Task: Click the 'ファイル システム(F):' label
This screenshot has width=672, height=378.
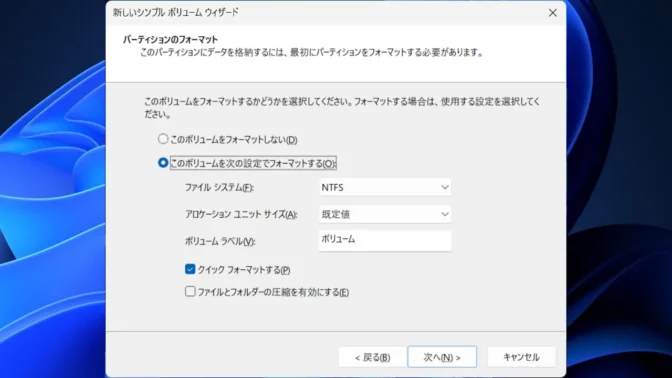Action: 219,188
